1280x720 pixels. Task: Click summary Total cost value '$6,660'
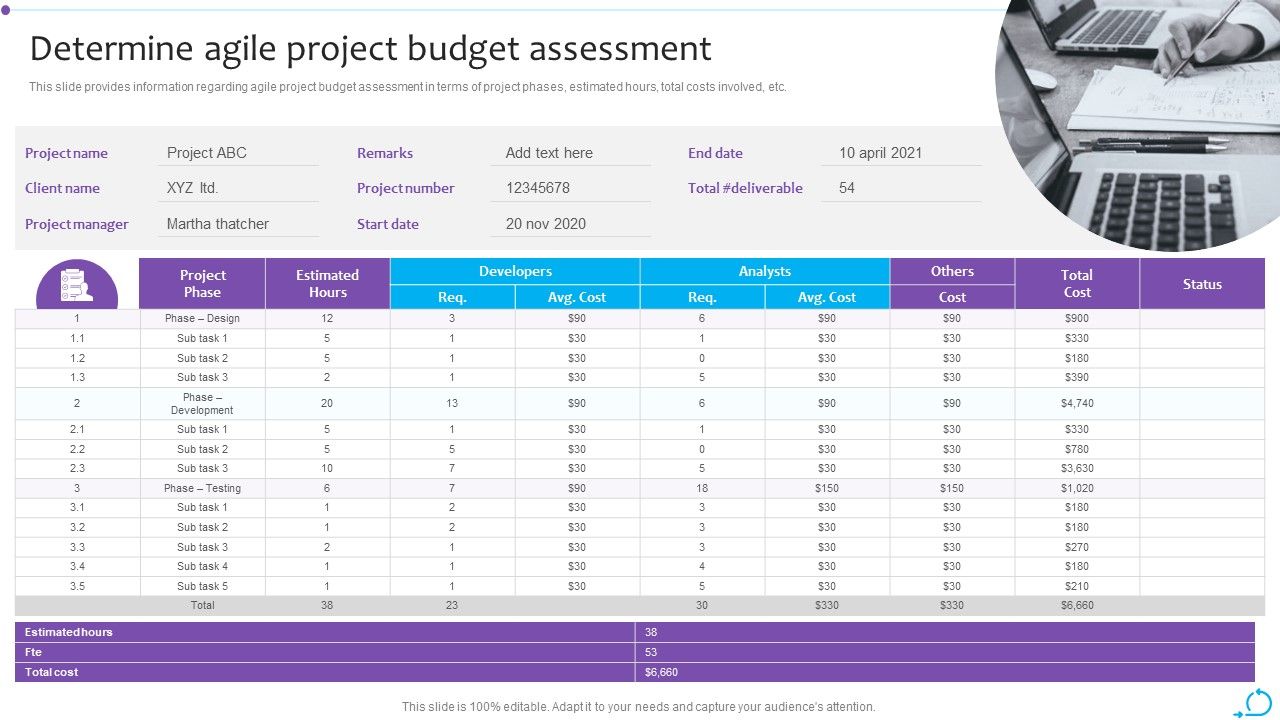(662, 672)
